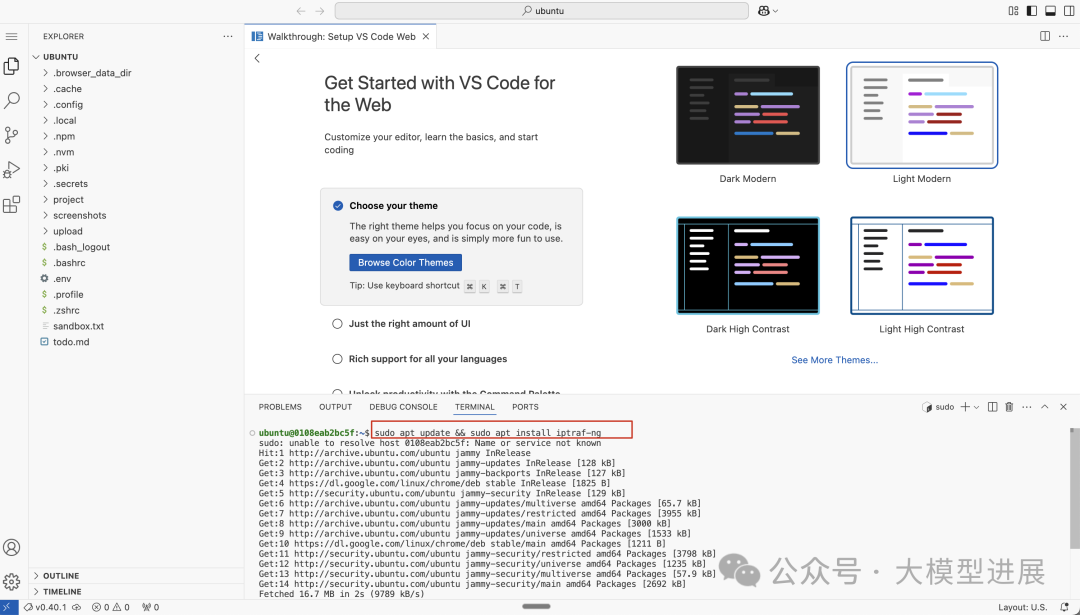Click the Layout: U.S. status item
Screen dimensions: 1080x615
click(1023, 607)
